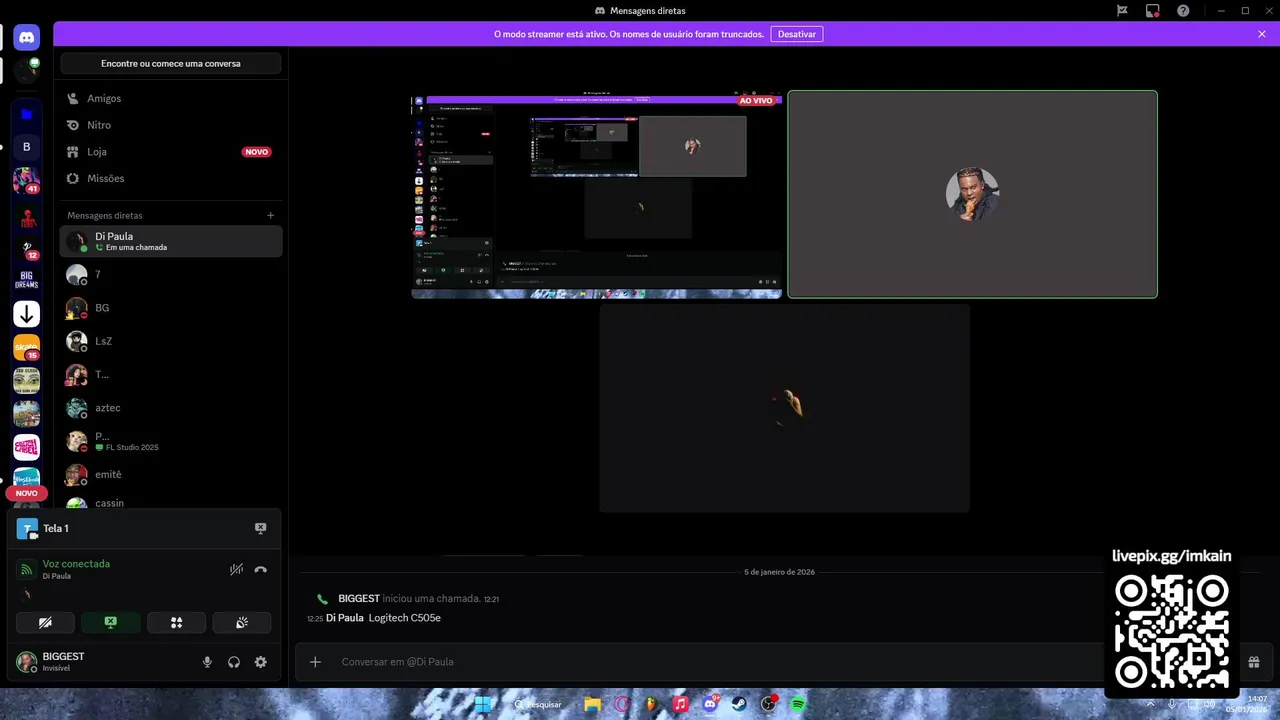
Task: Open the gift icon in message bar
Action: point(1253,662)
